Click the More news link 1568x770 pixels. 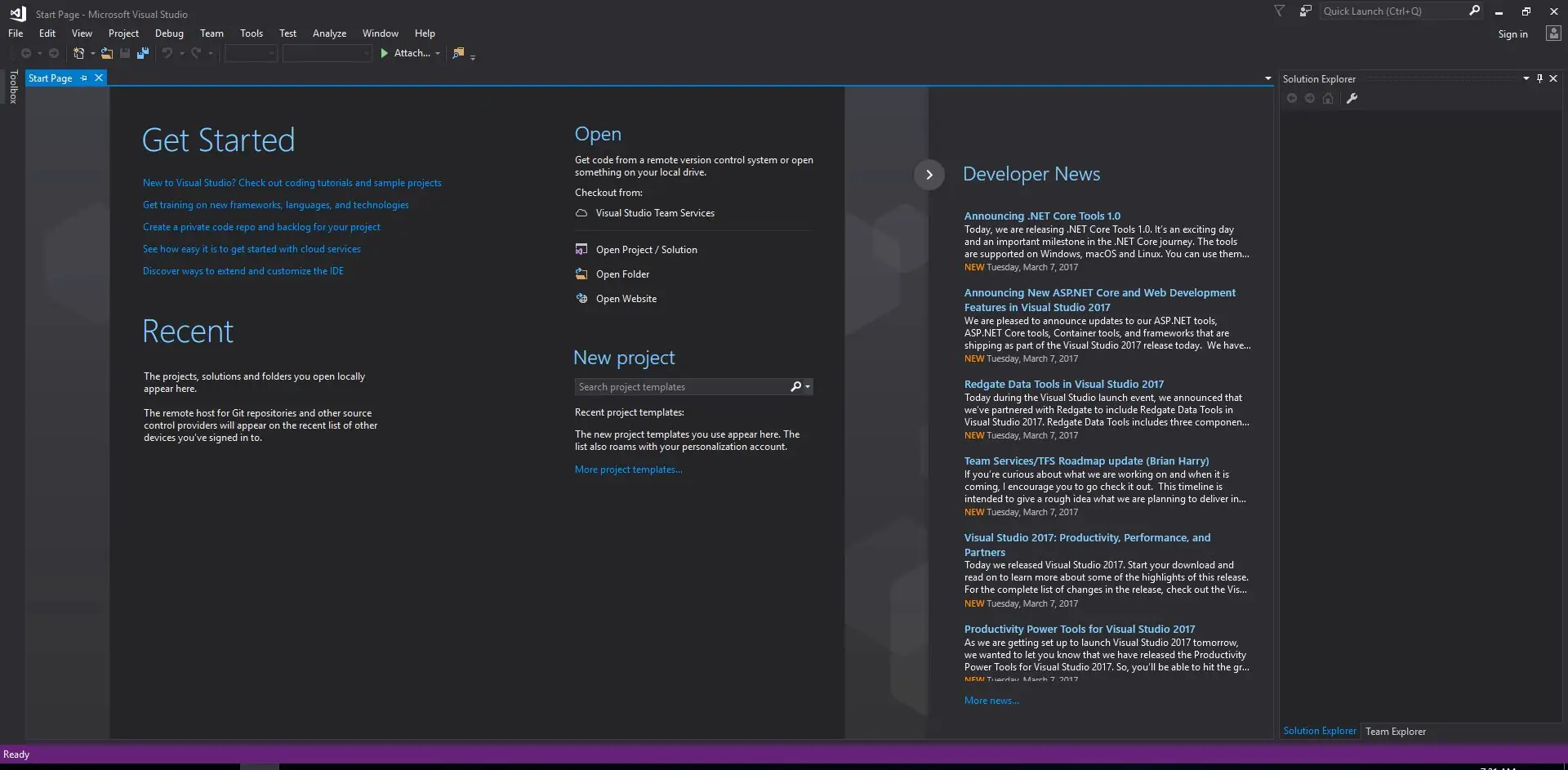[991, 701]
